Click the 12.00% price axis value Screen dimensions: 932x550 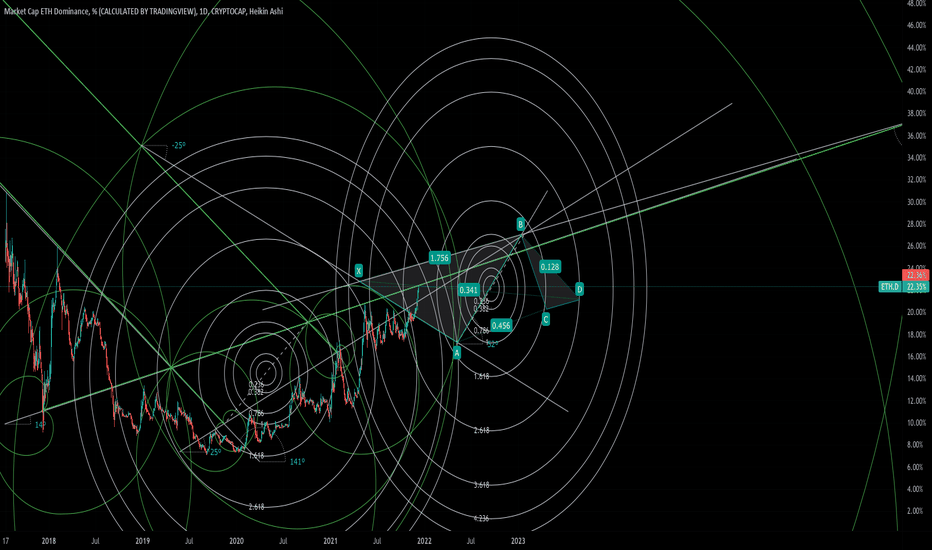coord(916,401)
